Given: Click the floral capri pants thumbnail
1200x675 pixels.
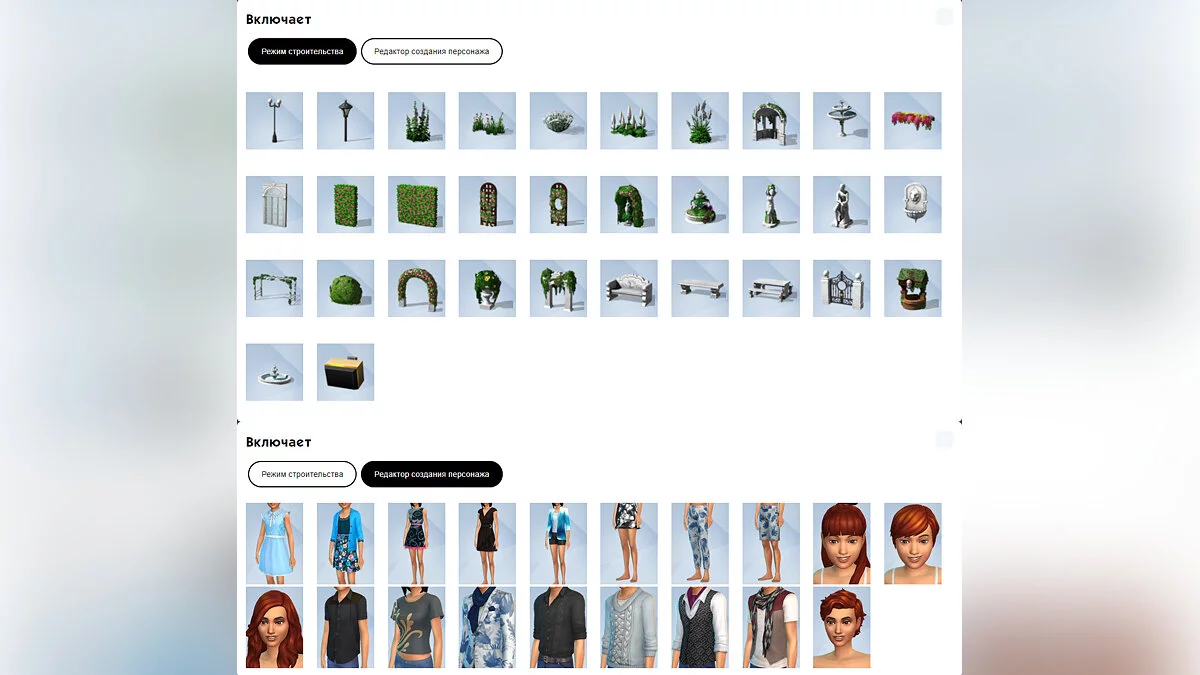Looking at the screenshot, I should click(x=699, y=543).
